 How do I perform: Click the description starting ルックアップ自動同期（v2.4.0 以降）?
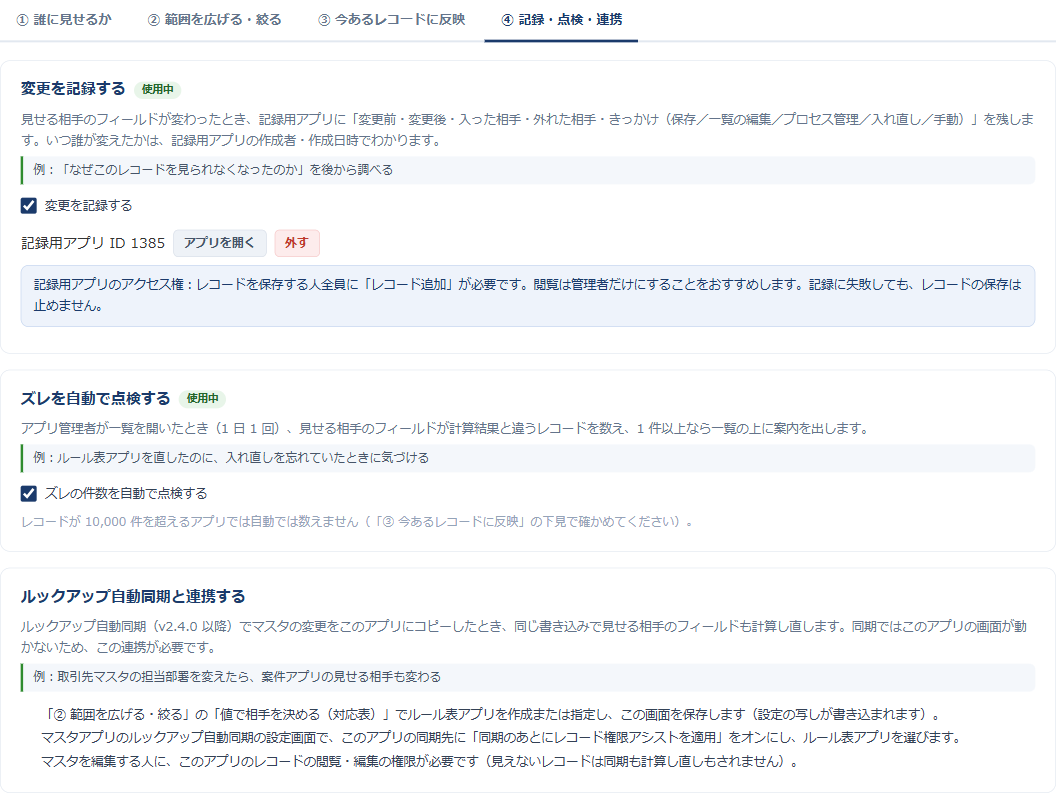click(524, 637)
